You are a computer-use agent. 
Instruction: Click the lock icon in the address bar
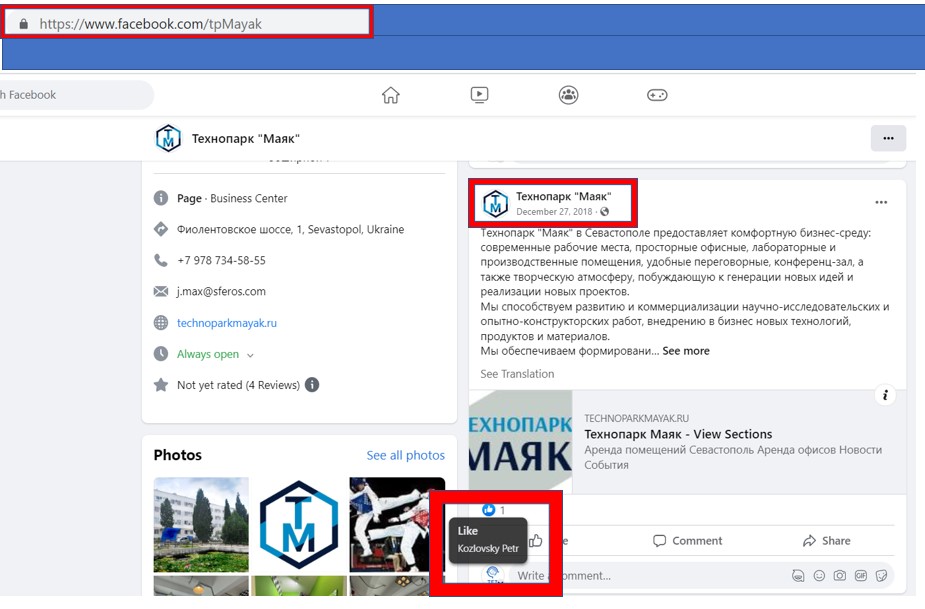(24, 24)
